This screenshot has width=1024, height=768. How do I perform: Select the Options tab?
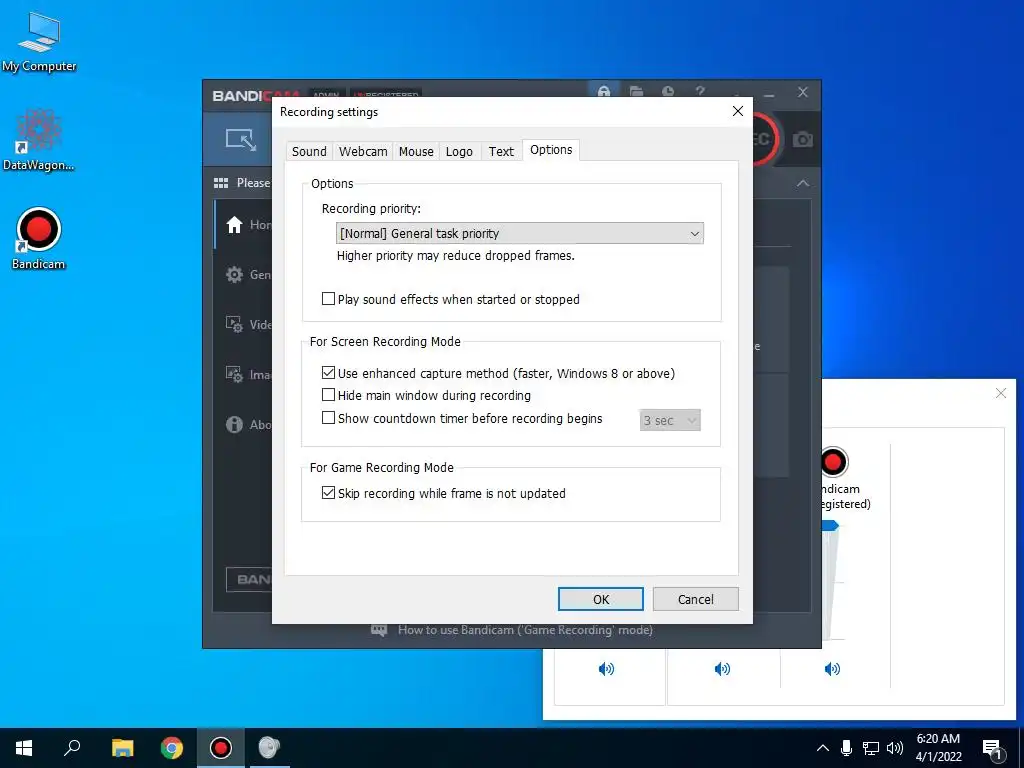click(x=551, y=150)
